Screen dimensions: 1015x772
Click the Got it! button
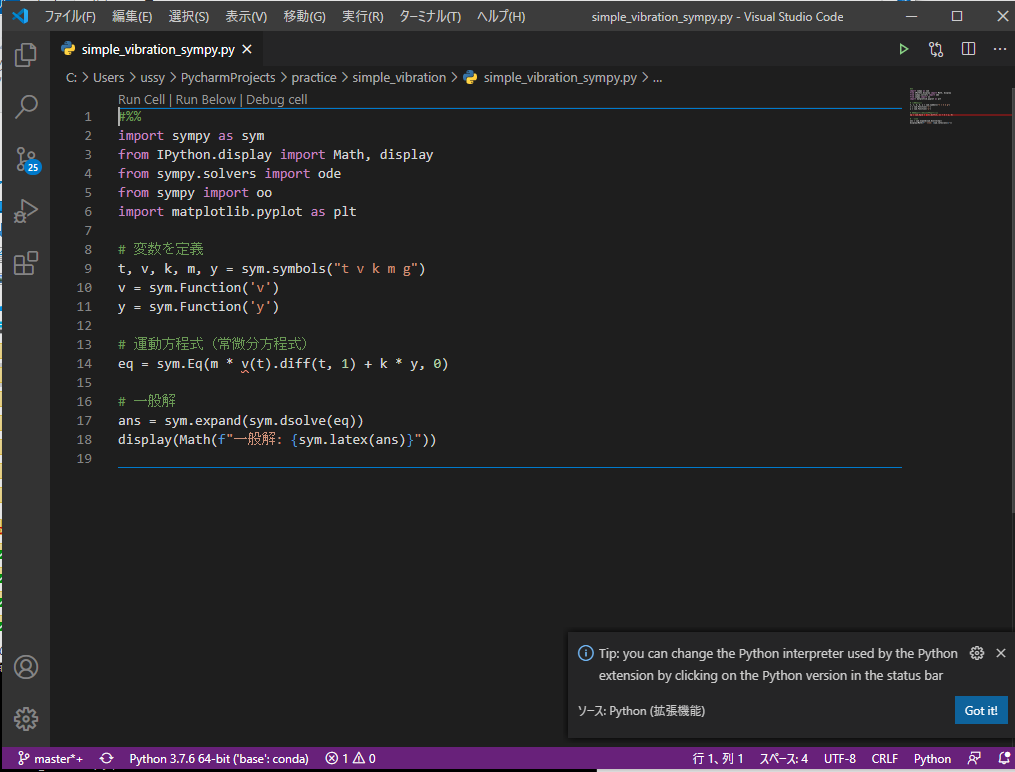pos(980,710)
